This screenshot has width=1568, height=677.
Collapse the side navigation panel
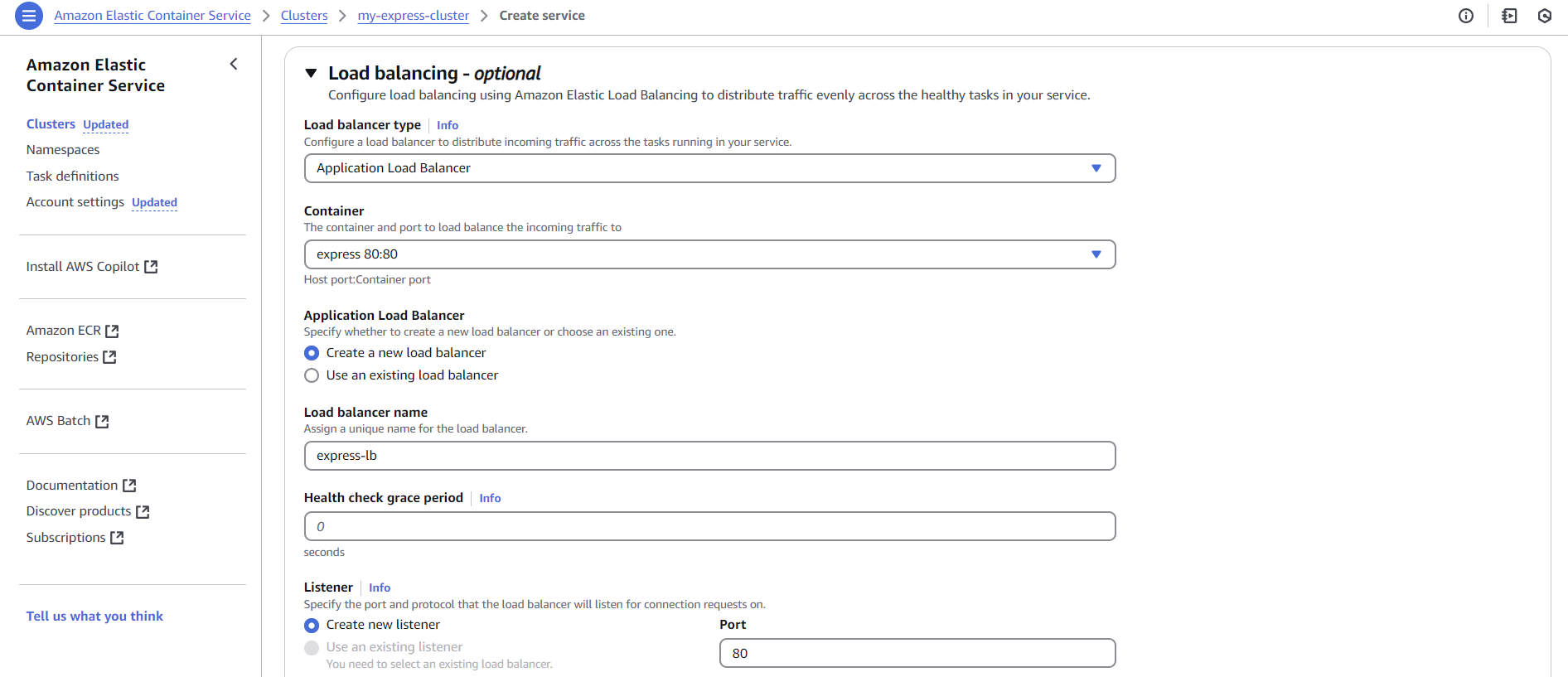click(234, 64)
